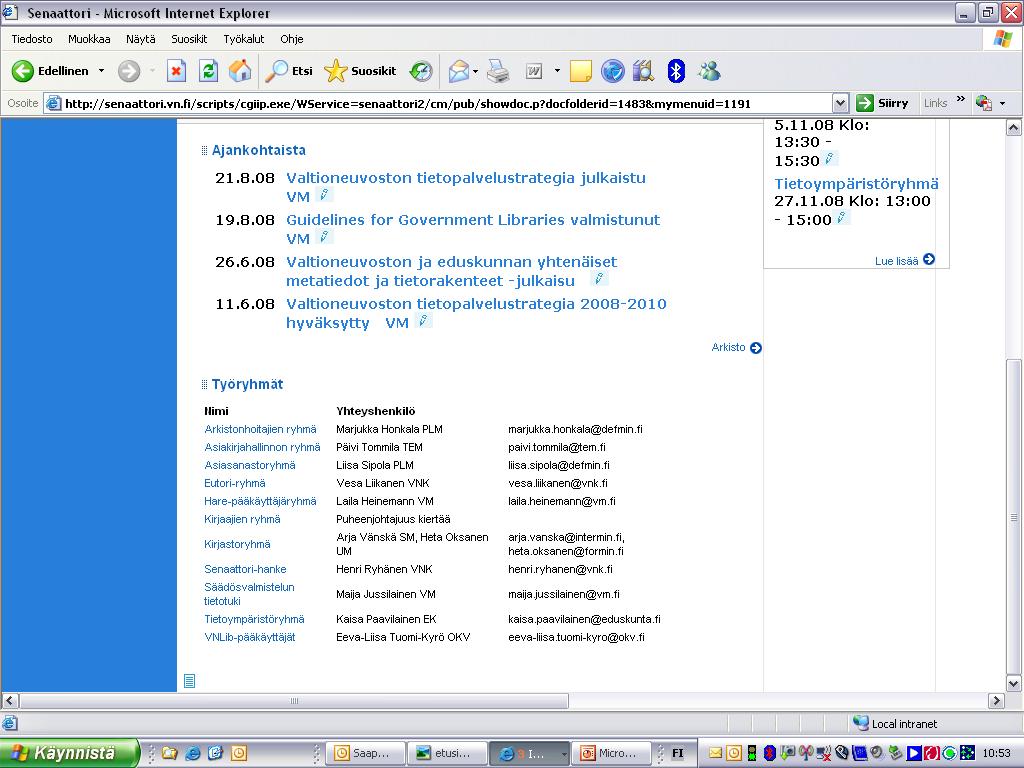Switch to the etusi... taskbar window

447,753
